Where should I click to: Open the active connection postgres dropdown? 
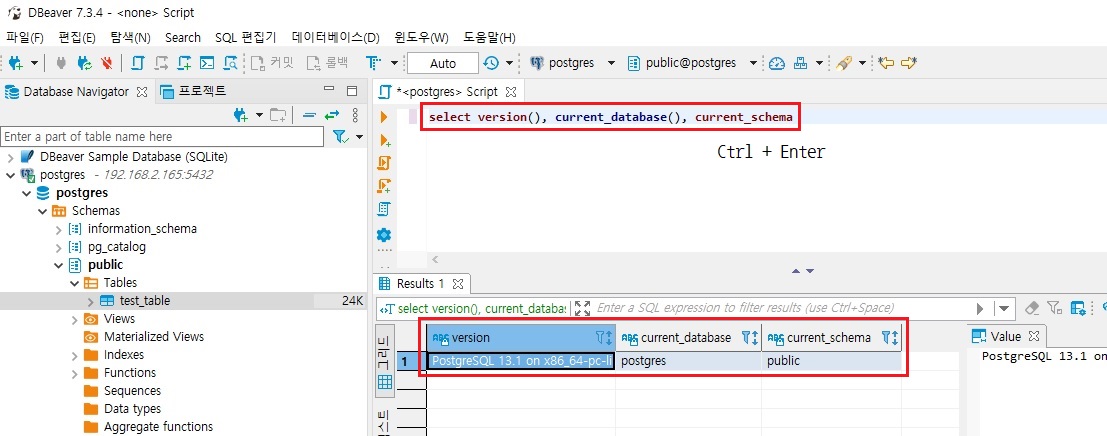click(x=611, y=63)
